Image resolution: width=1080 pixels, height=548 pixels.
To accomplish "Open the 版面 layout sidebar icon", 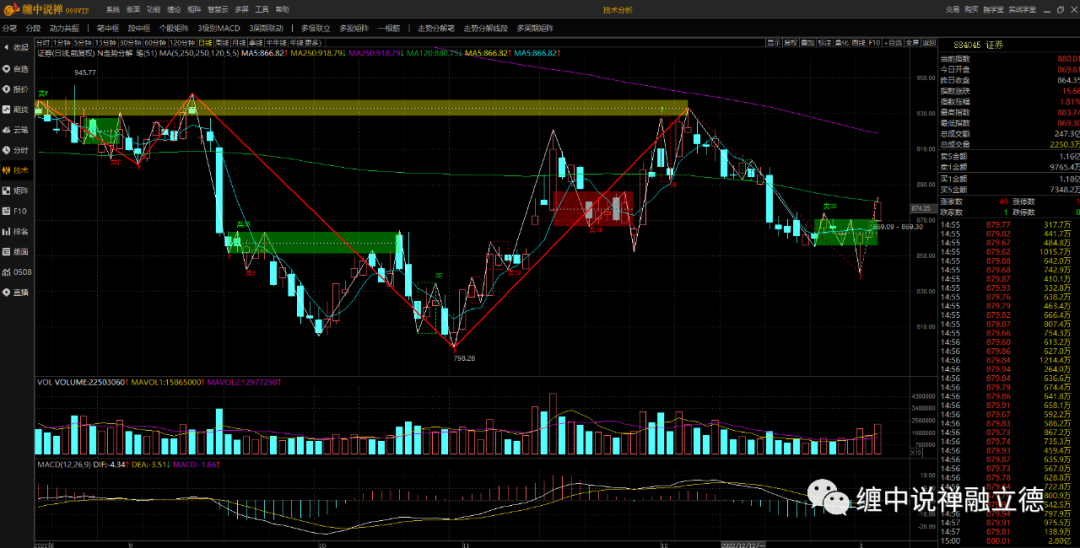I will 17,251.
